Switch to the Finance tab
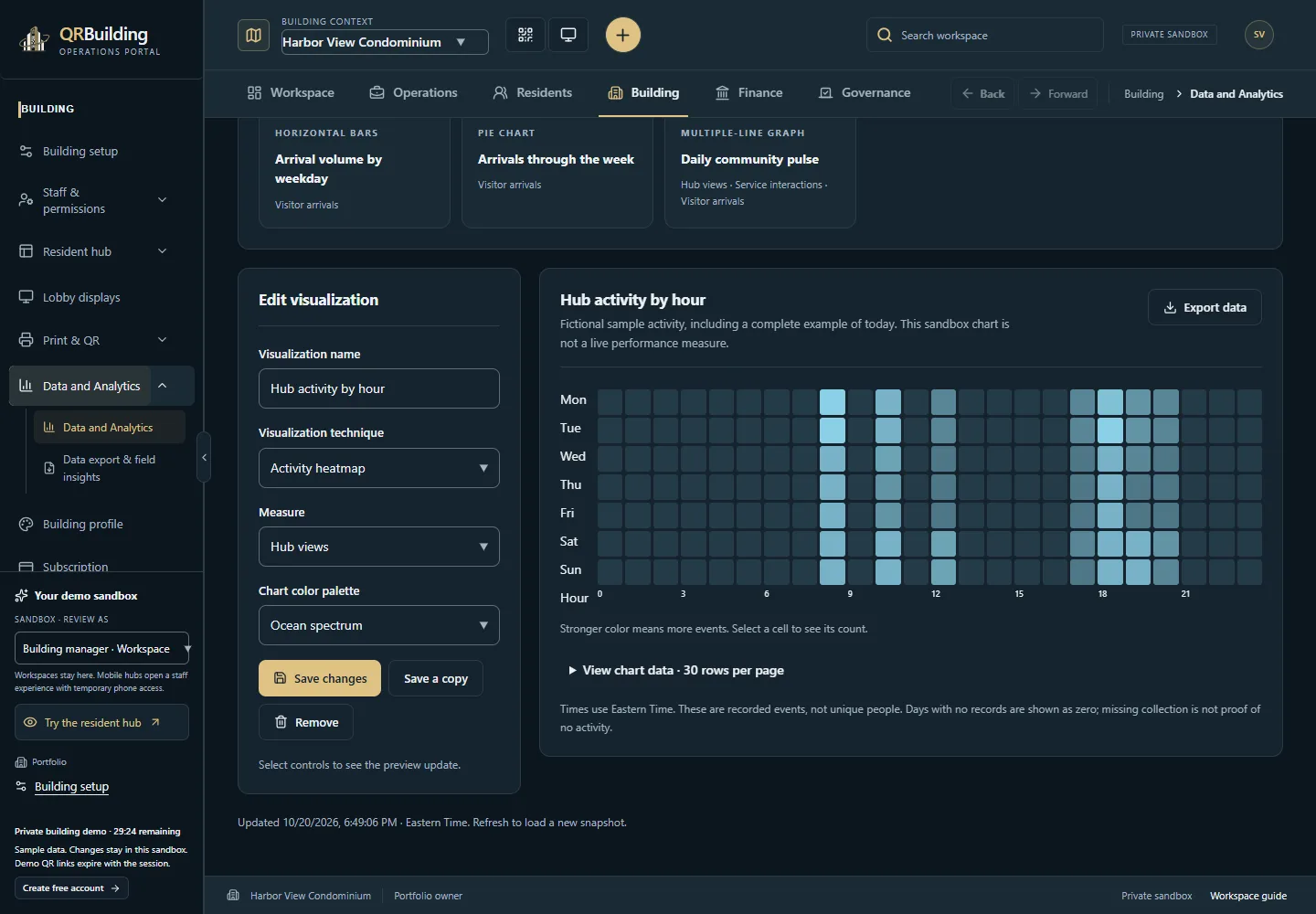 pos(748,92)
